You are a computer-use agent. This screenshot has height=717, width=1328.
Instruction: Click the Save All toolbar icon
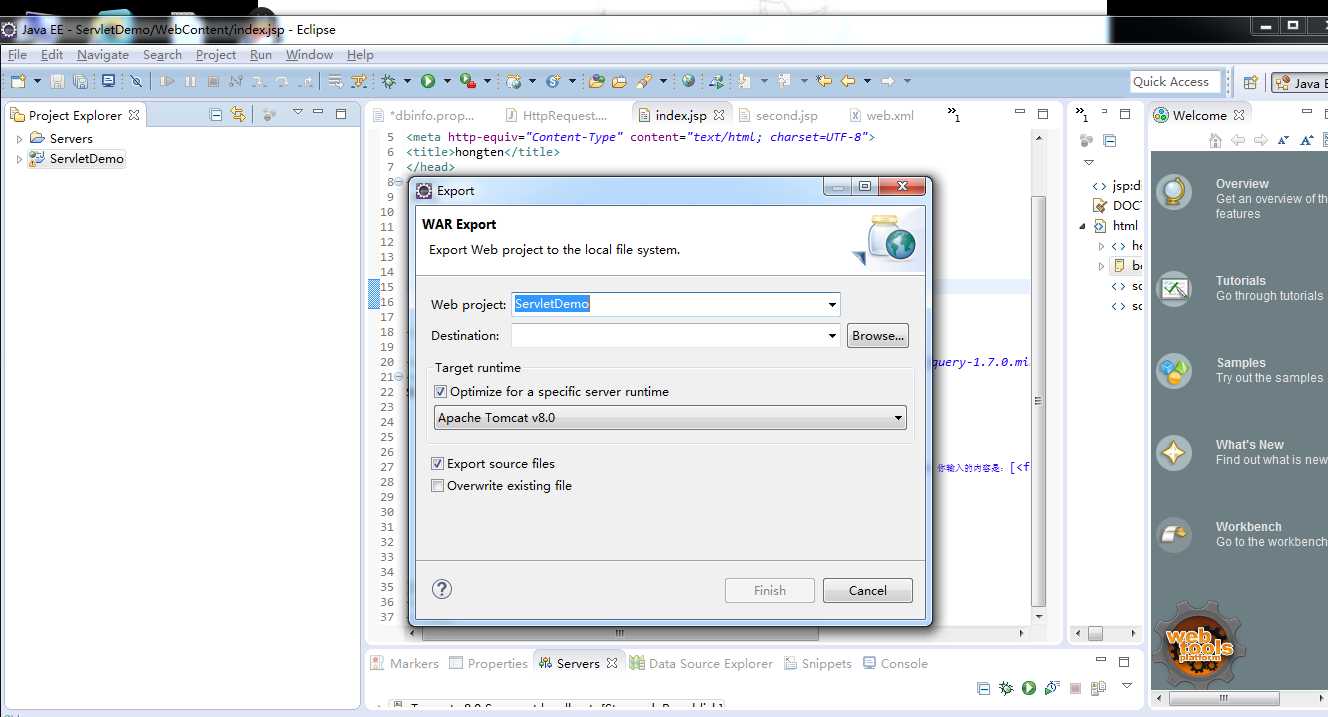coord(80,81)
